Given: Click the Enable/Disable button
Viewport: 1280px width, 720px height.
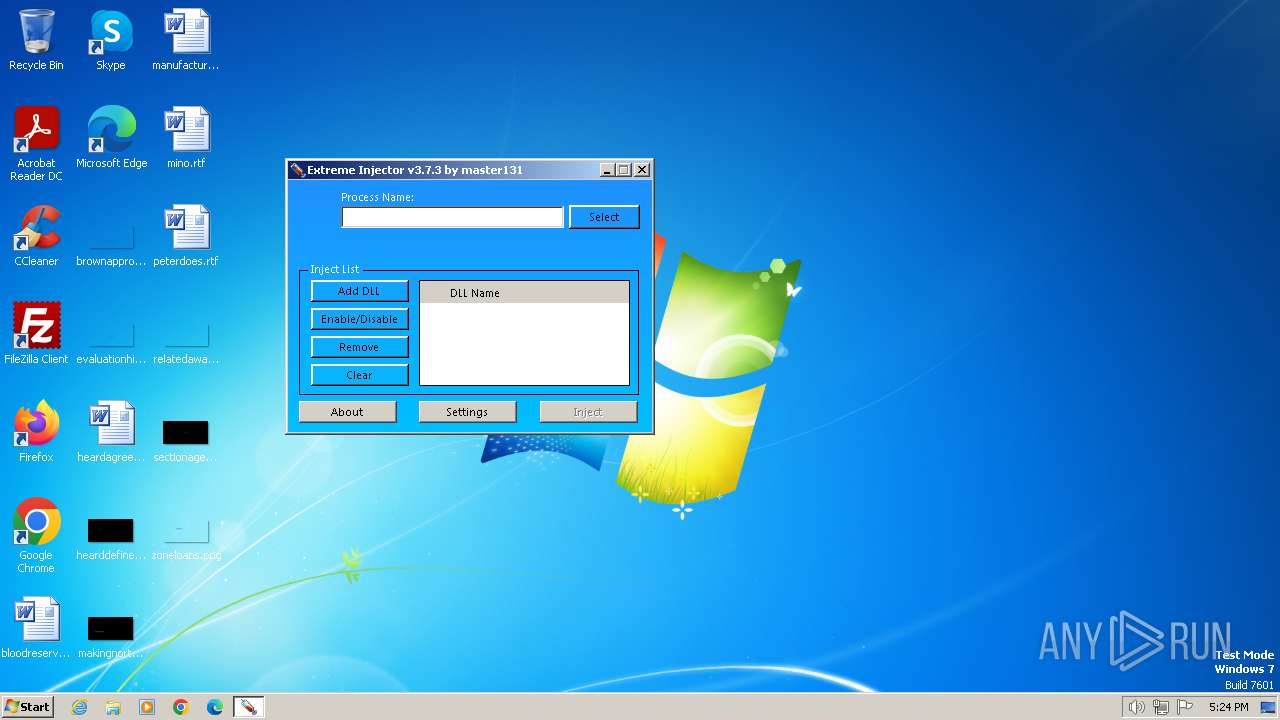Looking at the screenshot, I should 359,319.
